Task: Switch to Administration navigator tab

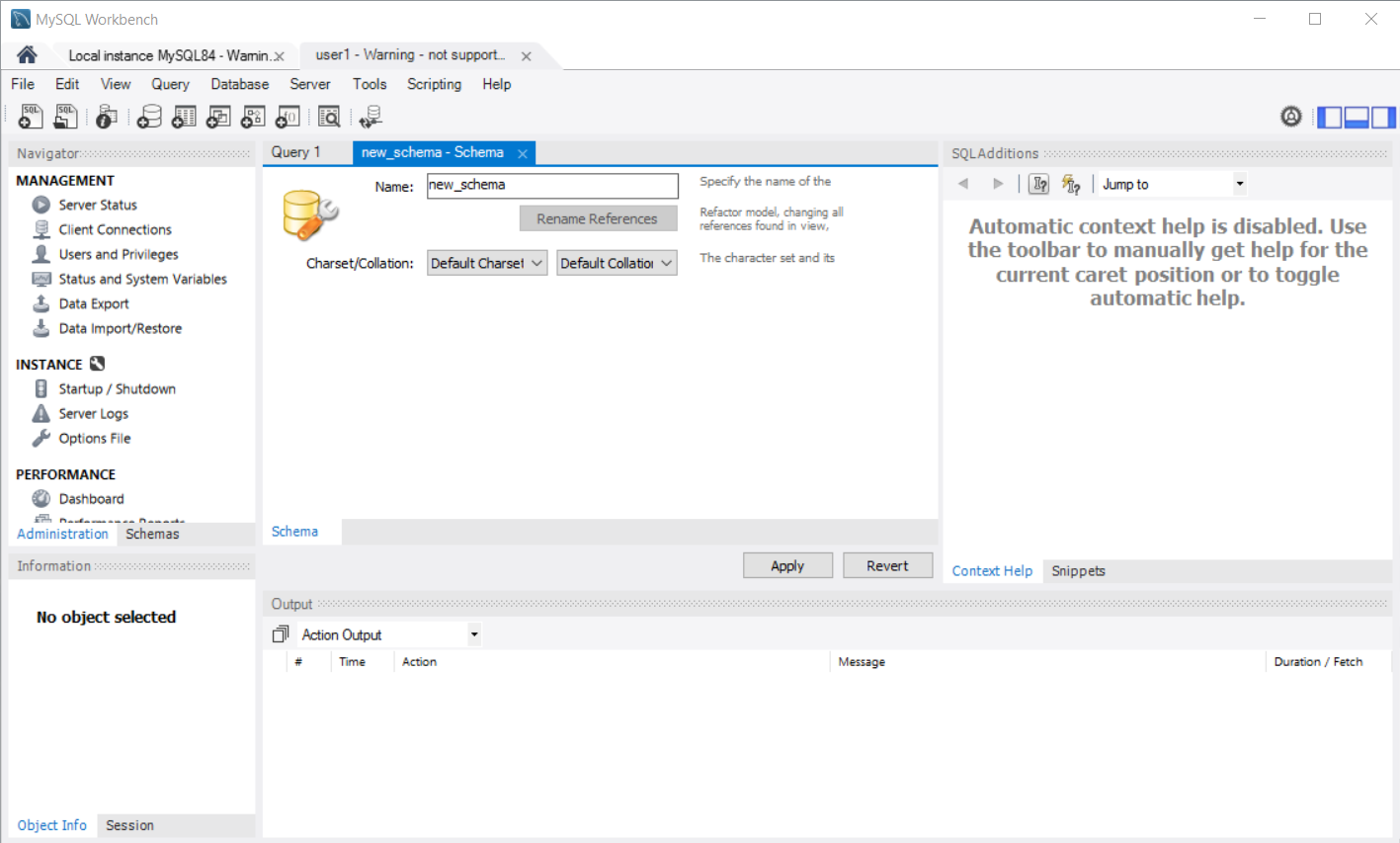Action: pyautogui.click(x=62, y=534)
